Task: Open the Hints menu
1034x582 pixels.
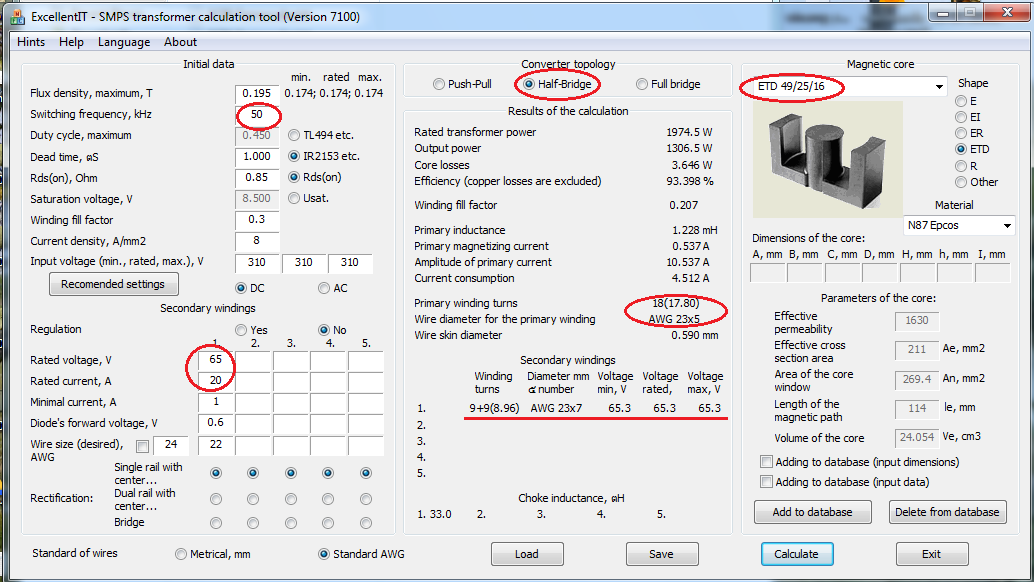Action: pos(31,42)
